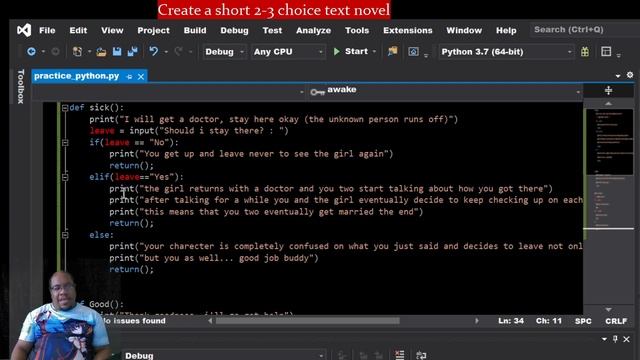Collapse the else block
This screenshot has height=360, width=640.
(x=65, y=235)
